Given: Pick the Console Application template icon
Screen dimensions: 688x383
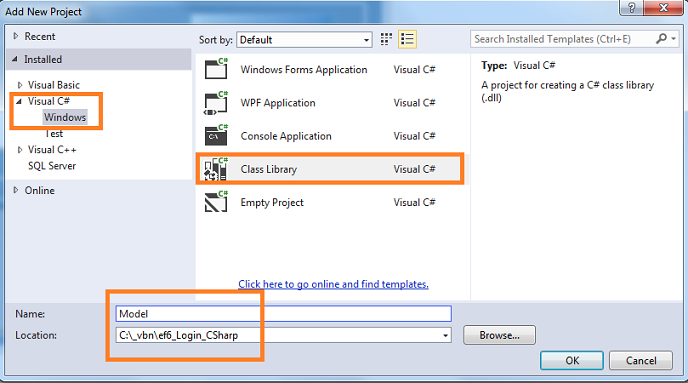Looking at the screenshot, I should 216,136.
